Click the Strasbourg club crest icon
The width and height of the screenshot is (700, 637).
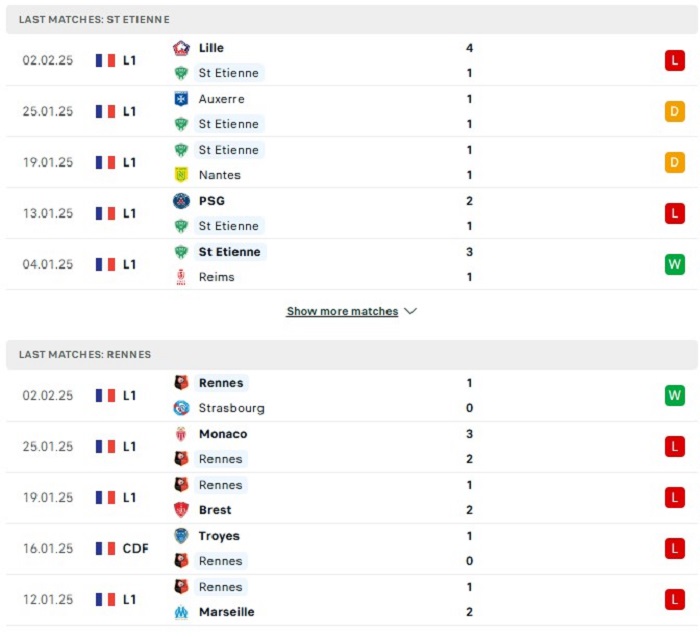point(181,408)
